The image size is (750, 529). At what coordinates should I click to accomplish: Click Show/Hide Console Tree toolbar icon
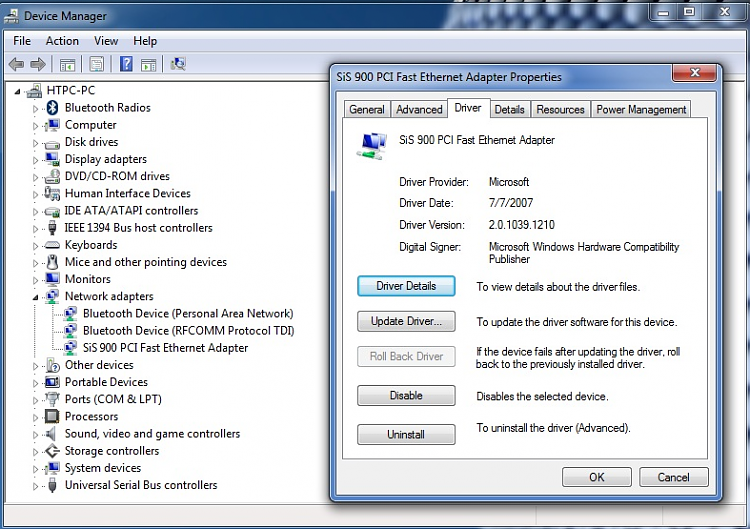click(x=67, y=65)
